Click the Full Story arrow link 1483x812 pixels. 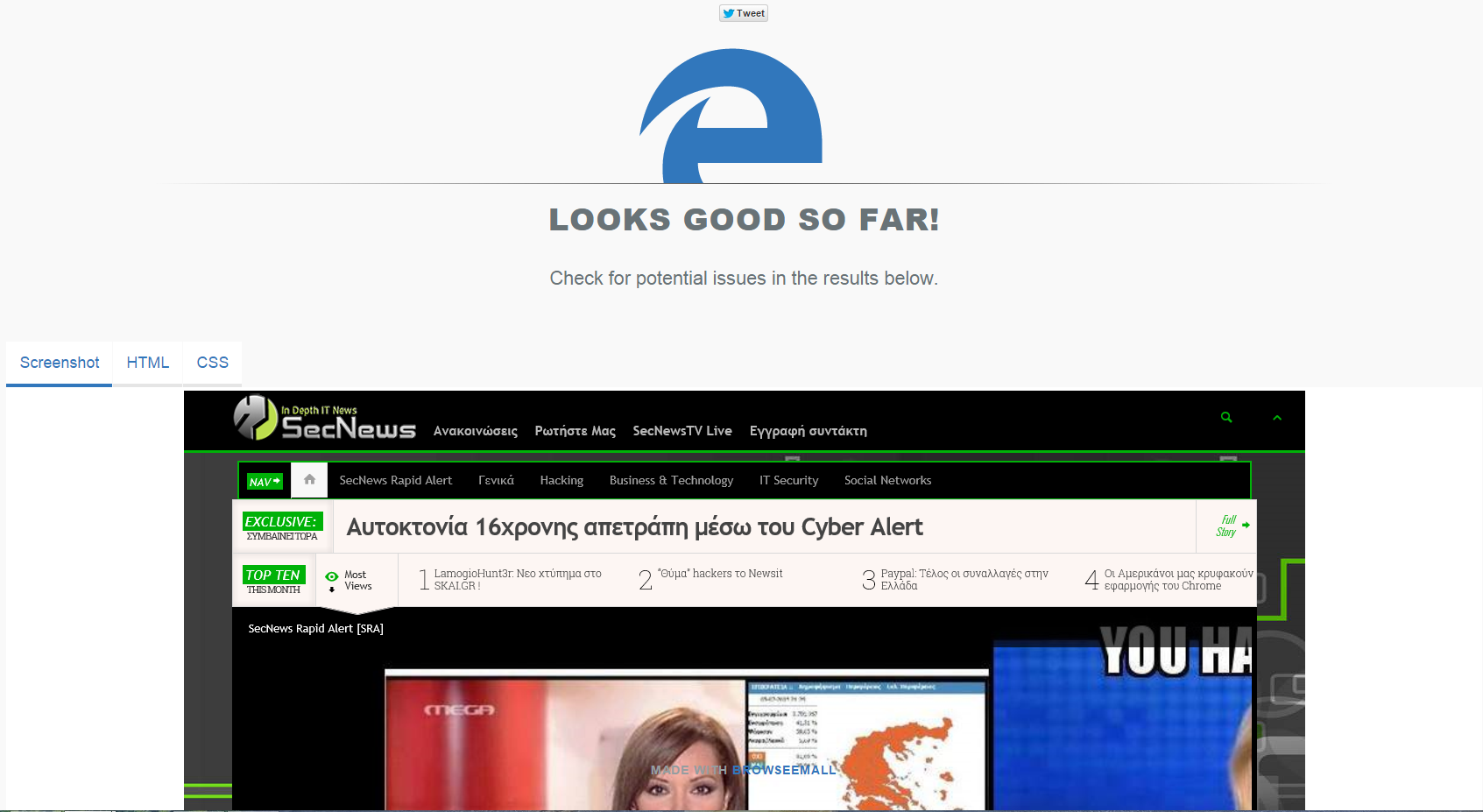(x=1232, y=526)
